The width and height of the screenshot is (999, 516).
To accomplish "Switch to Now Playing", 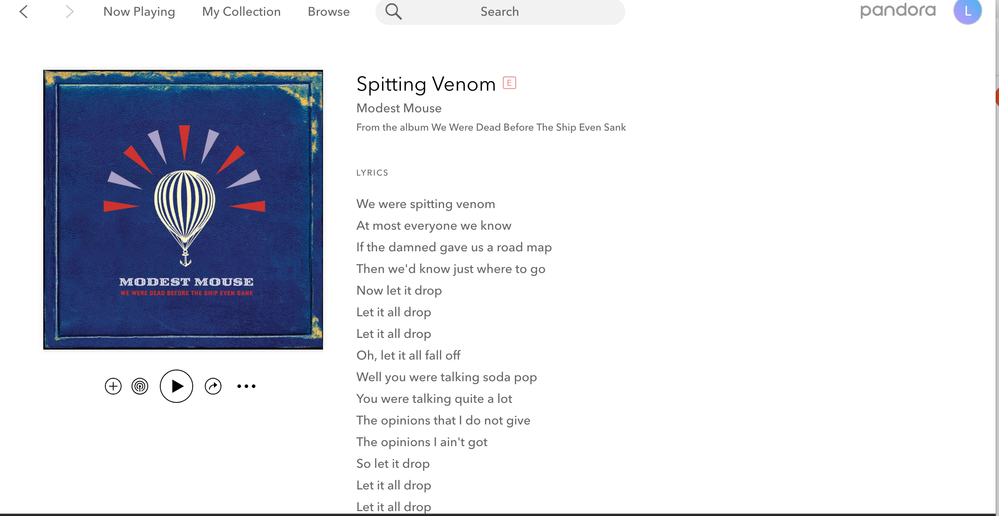I will coord(139,12).
